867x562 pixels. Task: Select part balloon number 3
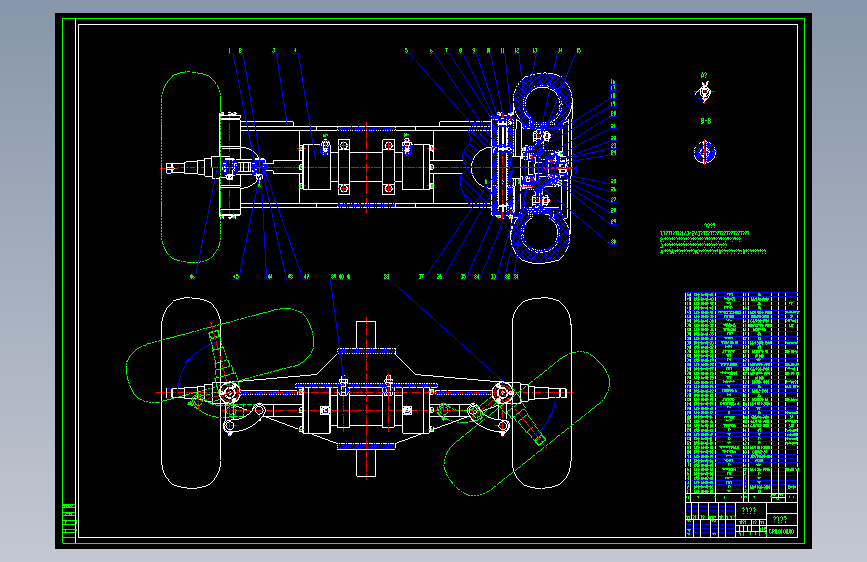[x=273, y=51]
